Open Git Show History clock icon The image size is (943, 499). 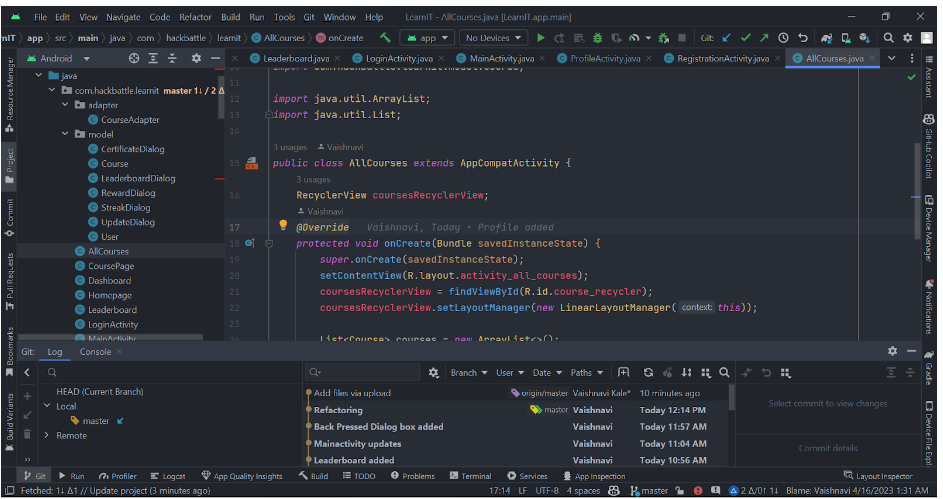click(x=783, y=38)
